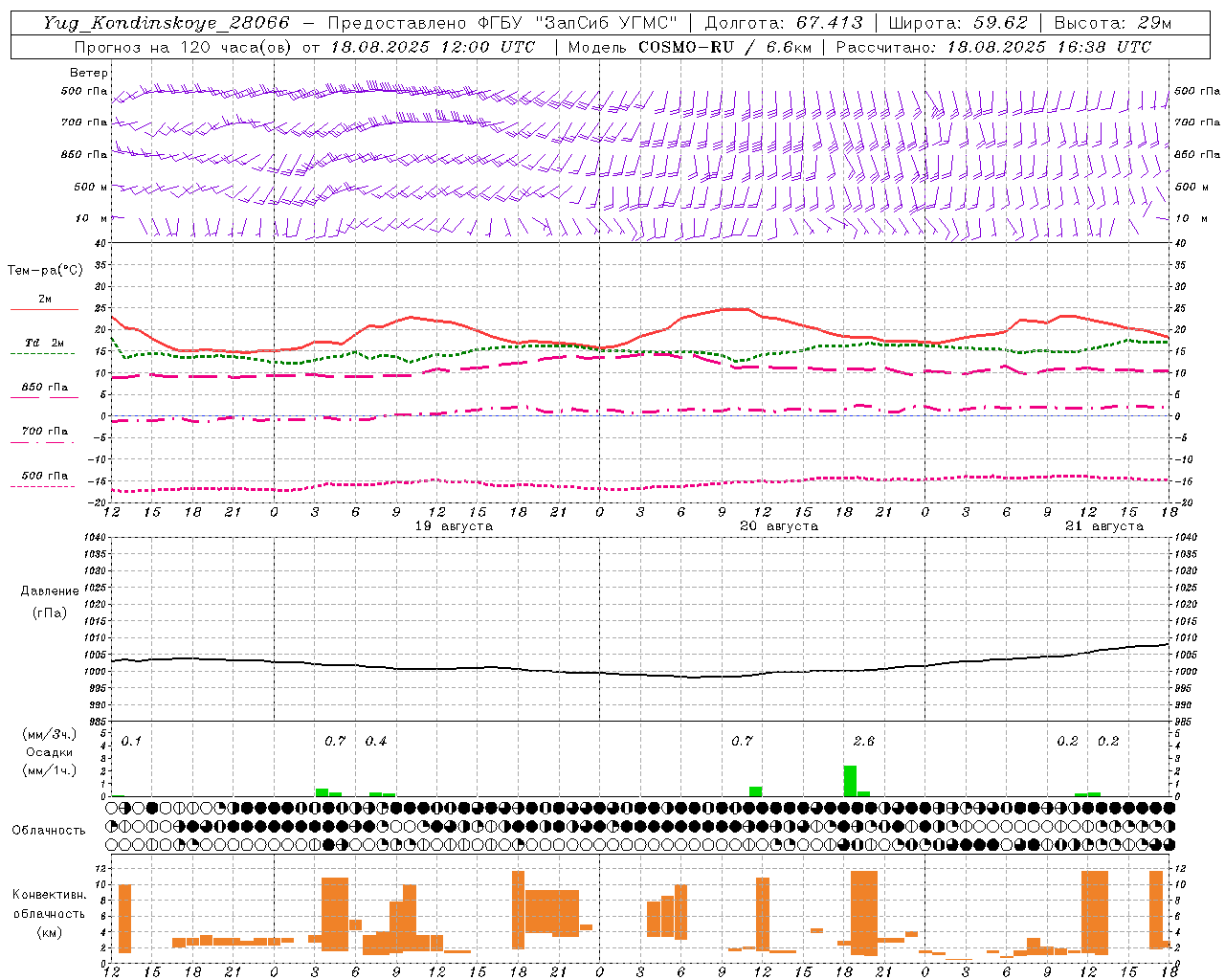Click the Давление panel label

(x=50, y=591)
